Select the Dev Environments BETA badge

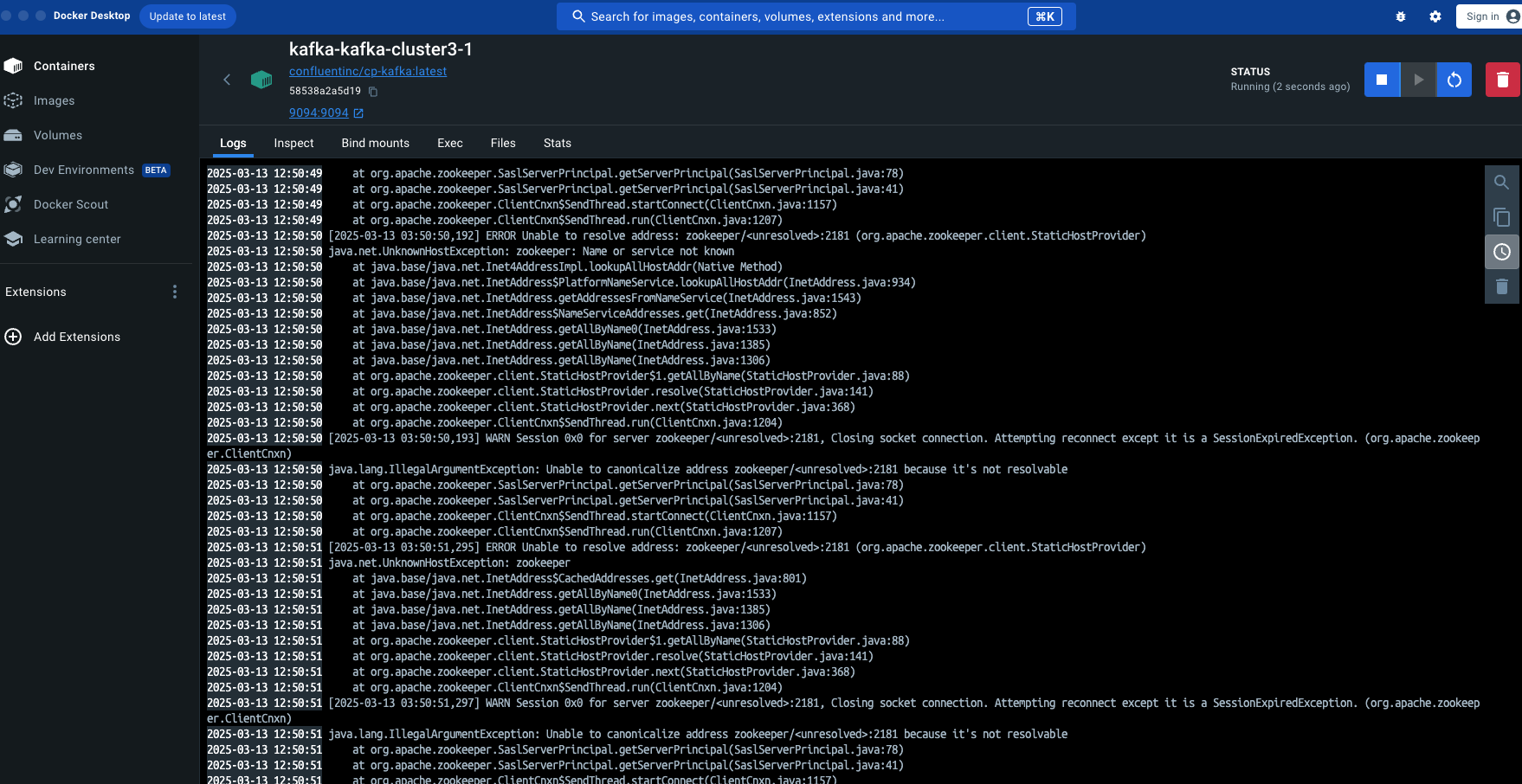tap(156, 170)
